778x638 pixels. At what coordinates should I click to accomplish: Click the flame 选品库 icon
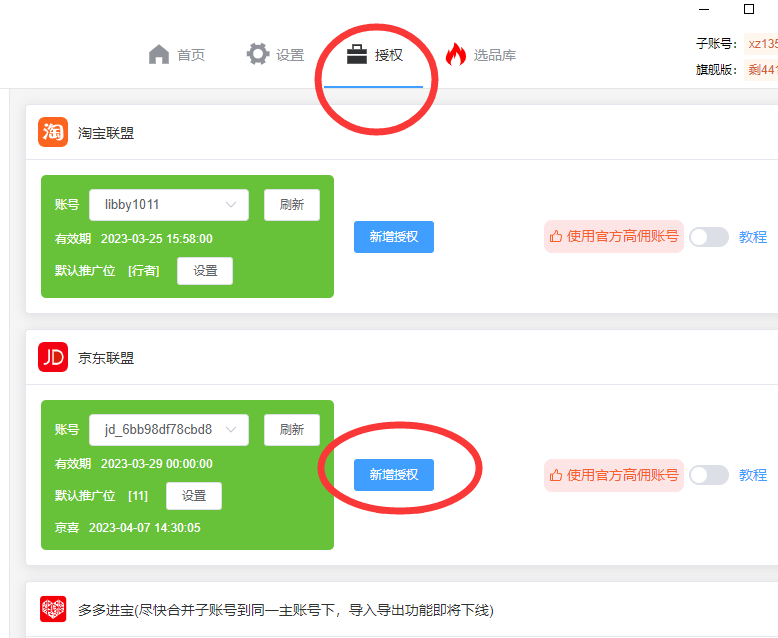click(x=455, y=54)
